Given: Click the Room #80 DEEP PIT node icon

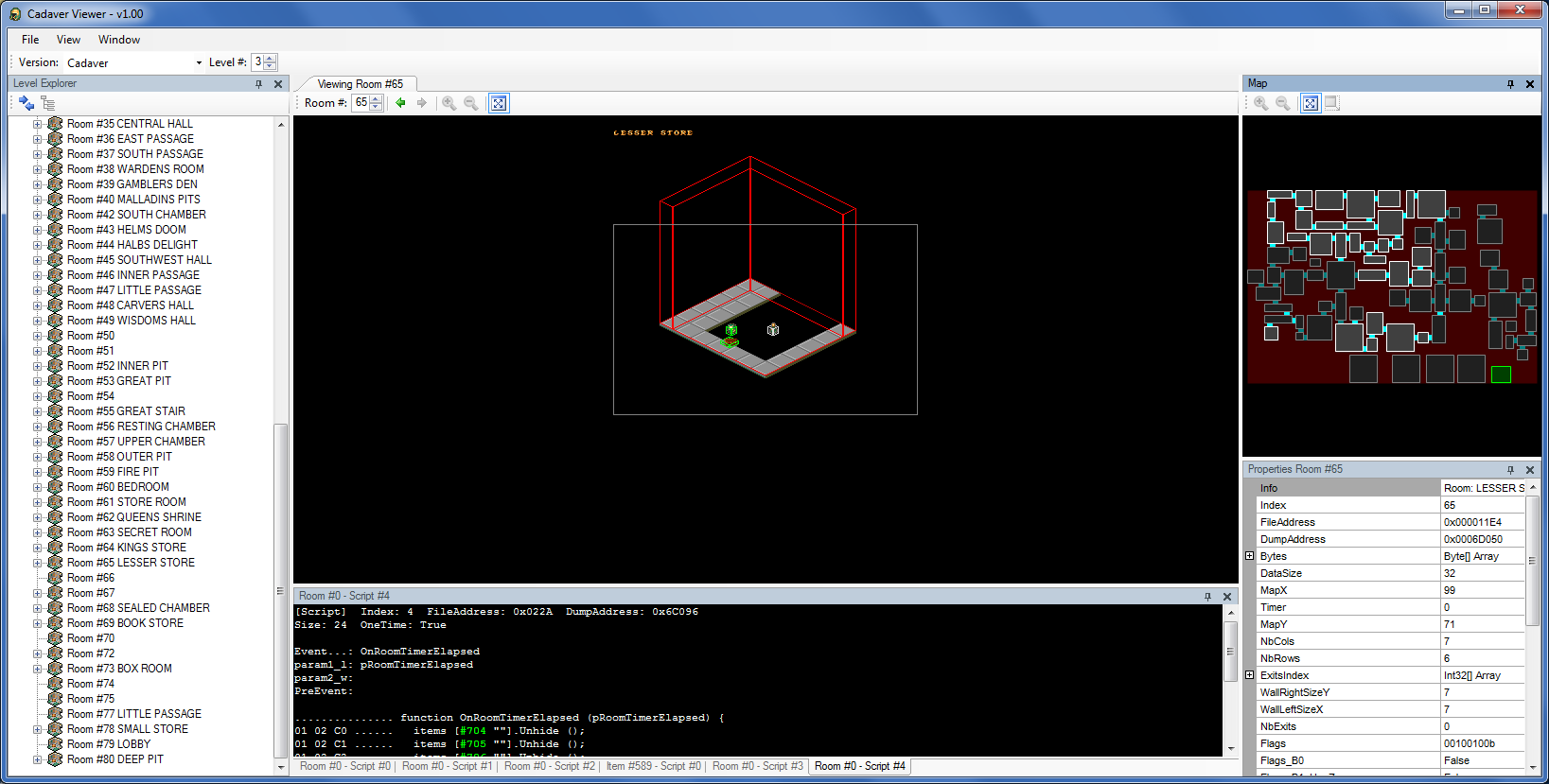Looking at the screenshot, I should (x=55, y=759).
